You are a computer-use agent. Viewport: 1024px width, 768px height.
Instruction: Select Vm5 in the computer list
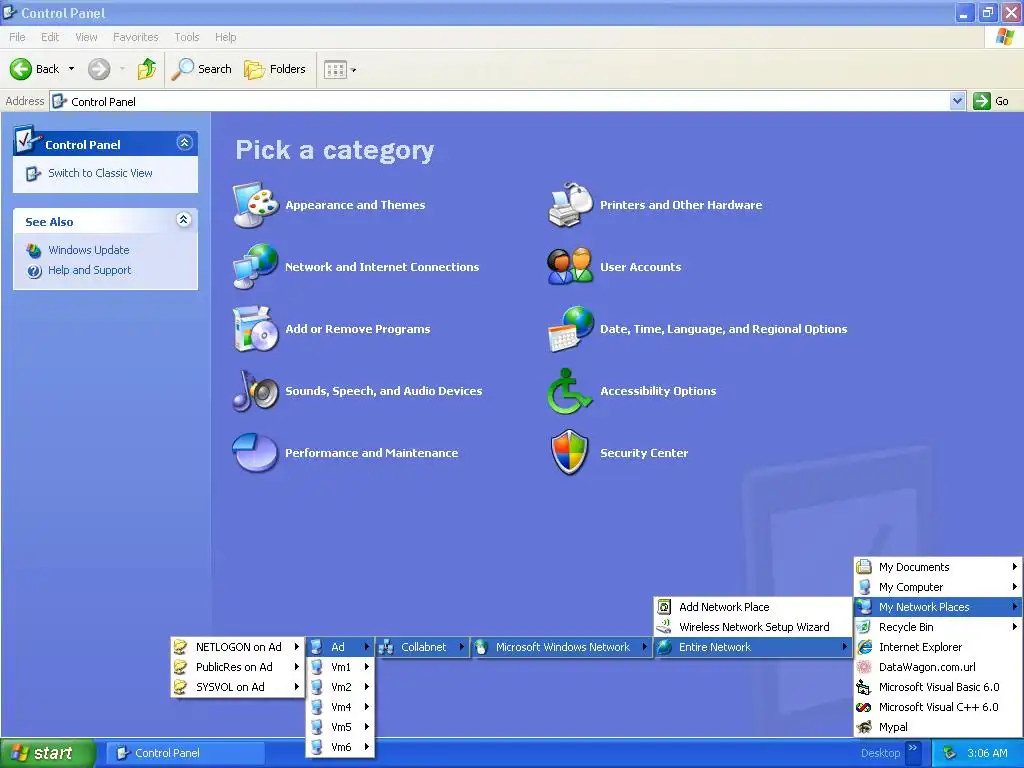coord(340,727)
